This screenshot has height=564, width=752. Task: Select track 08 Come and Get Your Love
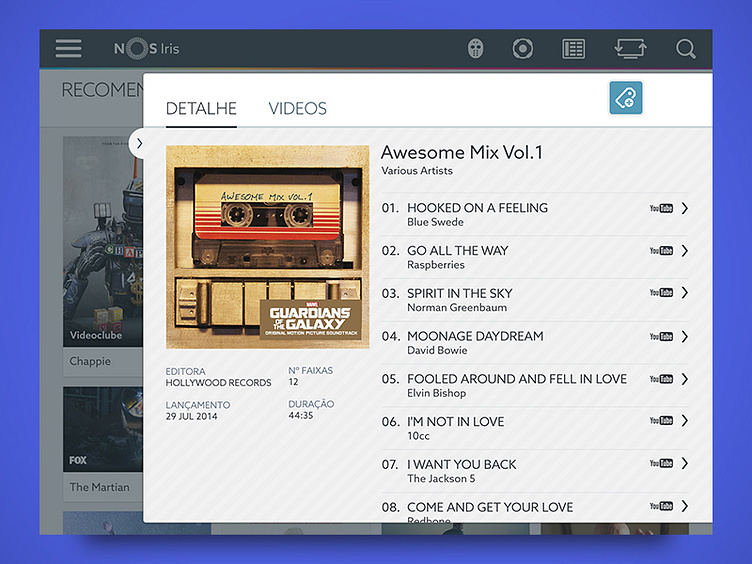tap(490, 507)
